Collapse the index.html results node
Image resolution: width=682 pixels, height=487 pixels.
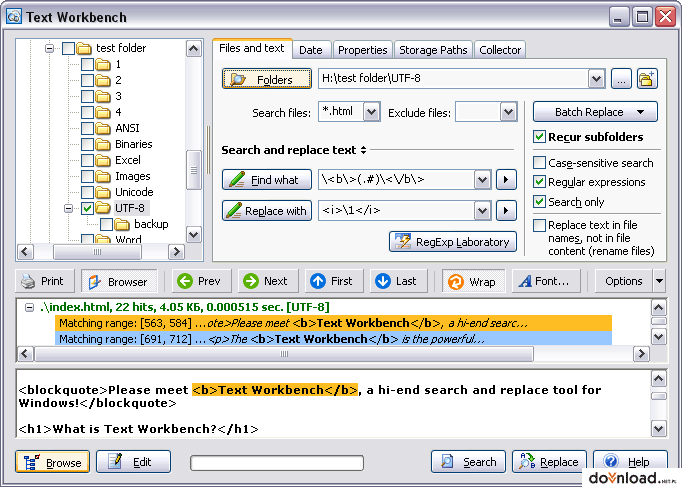click(29, 307)
